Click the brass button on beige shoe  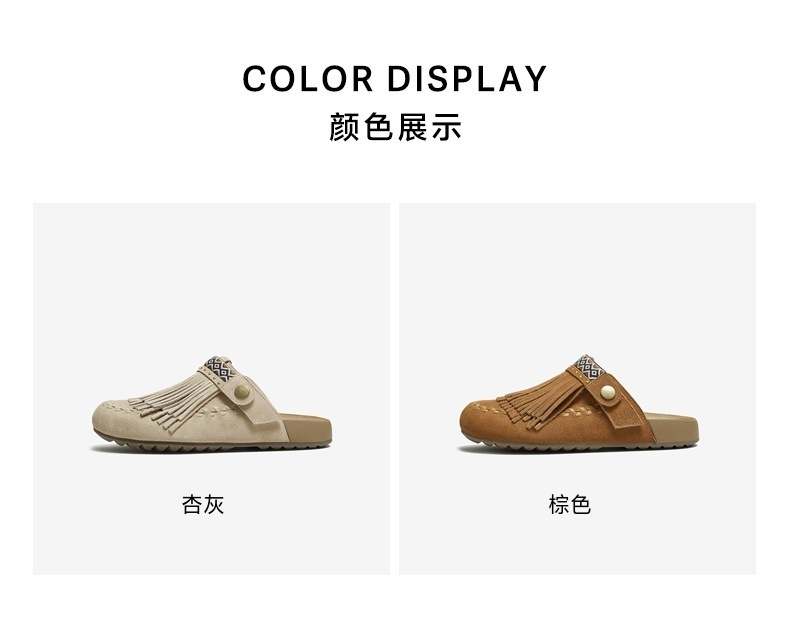click(242, 391)
